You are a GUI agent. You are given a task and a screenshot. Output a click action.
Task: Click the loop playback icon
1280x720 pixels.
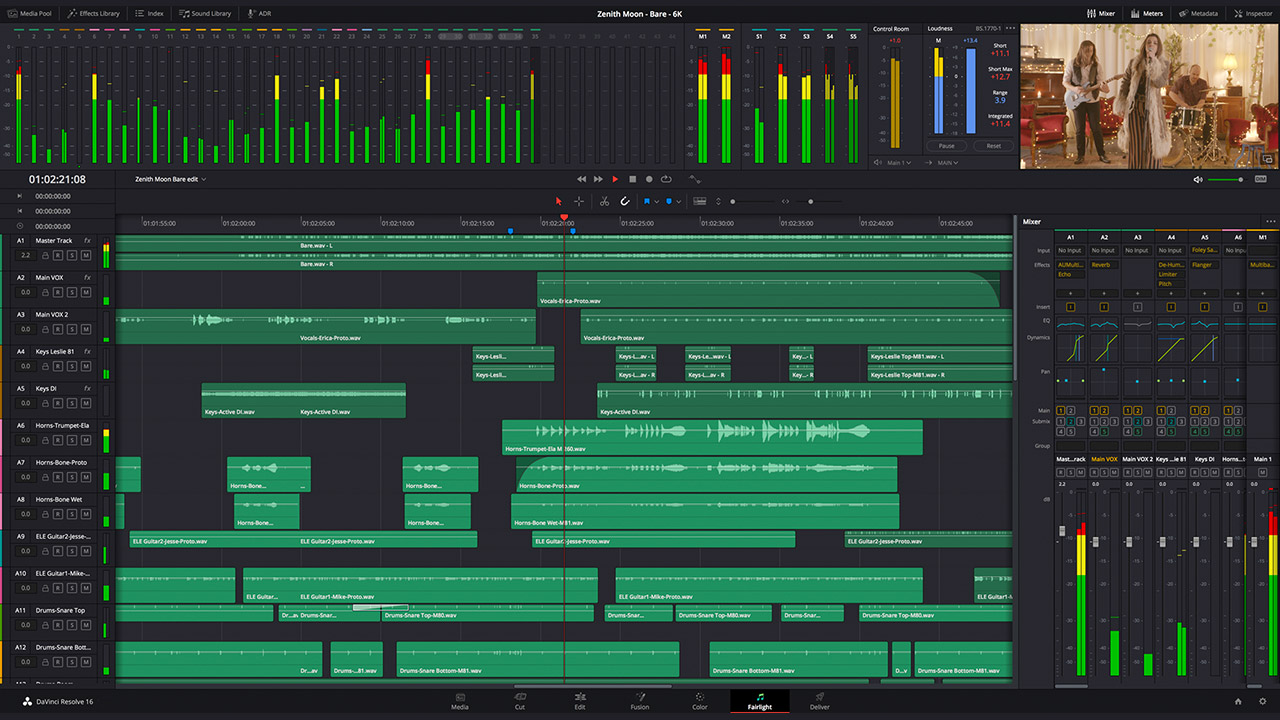click(x=665, y=179)
